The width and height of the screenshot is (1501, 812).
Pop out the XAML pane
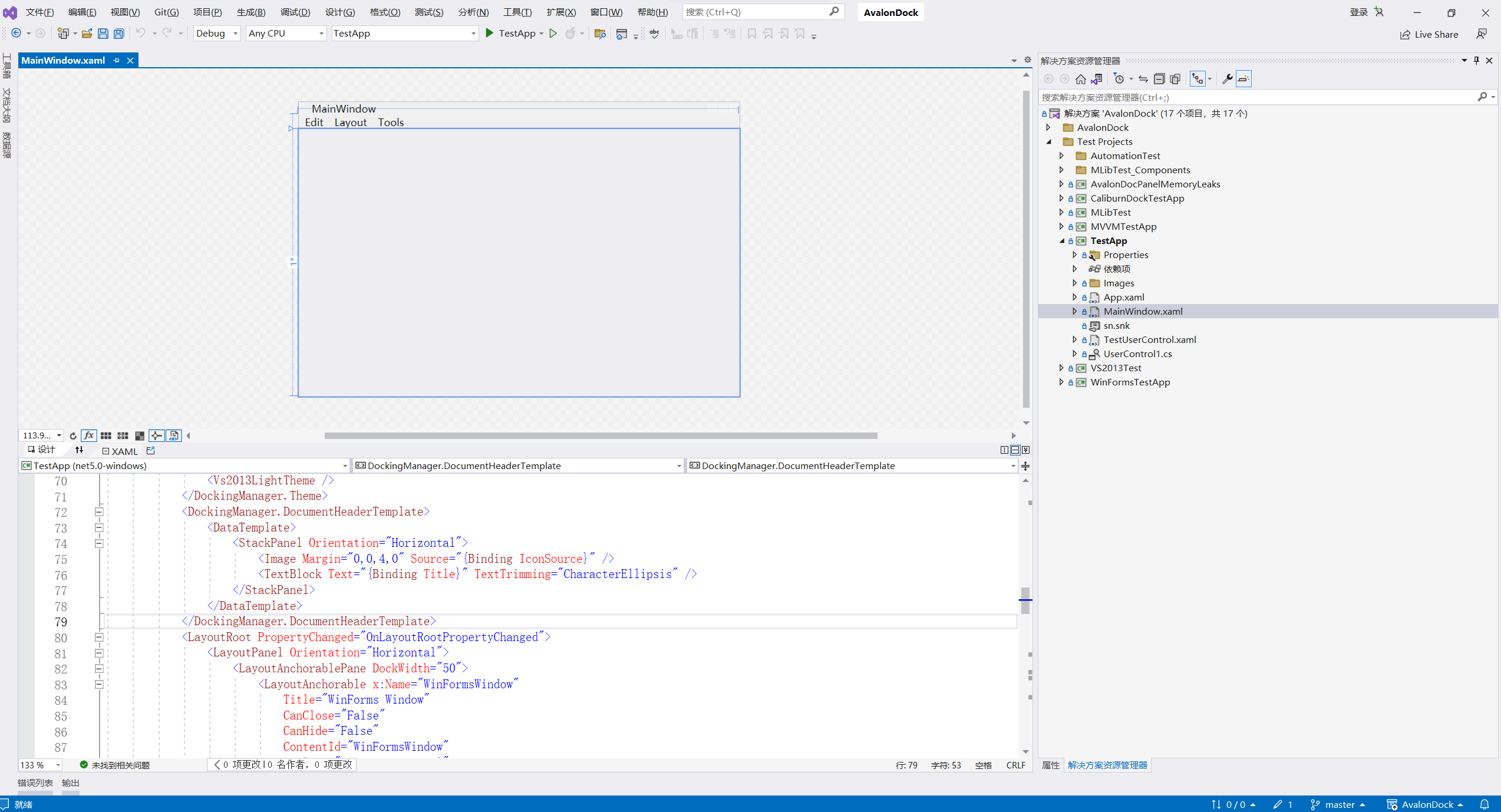[x=151, y=451]
